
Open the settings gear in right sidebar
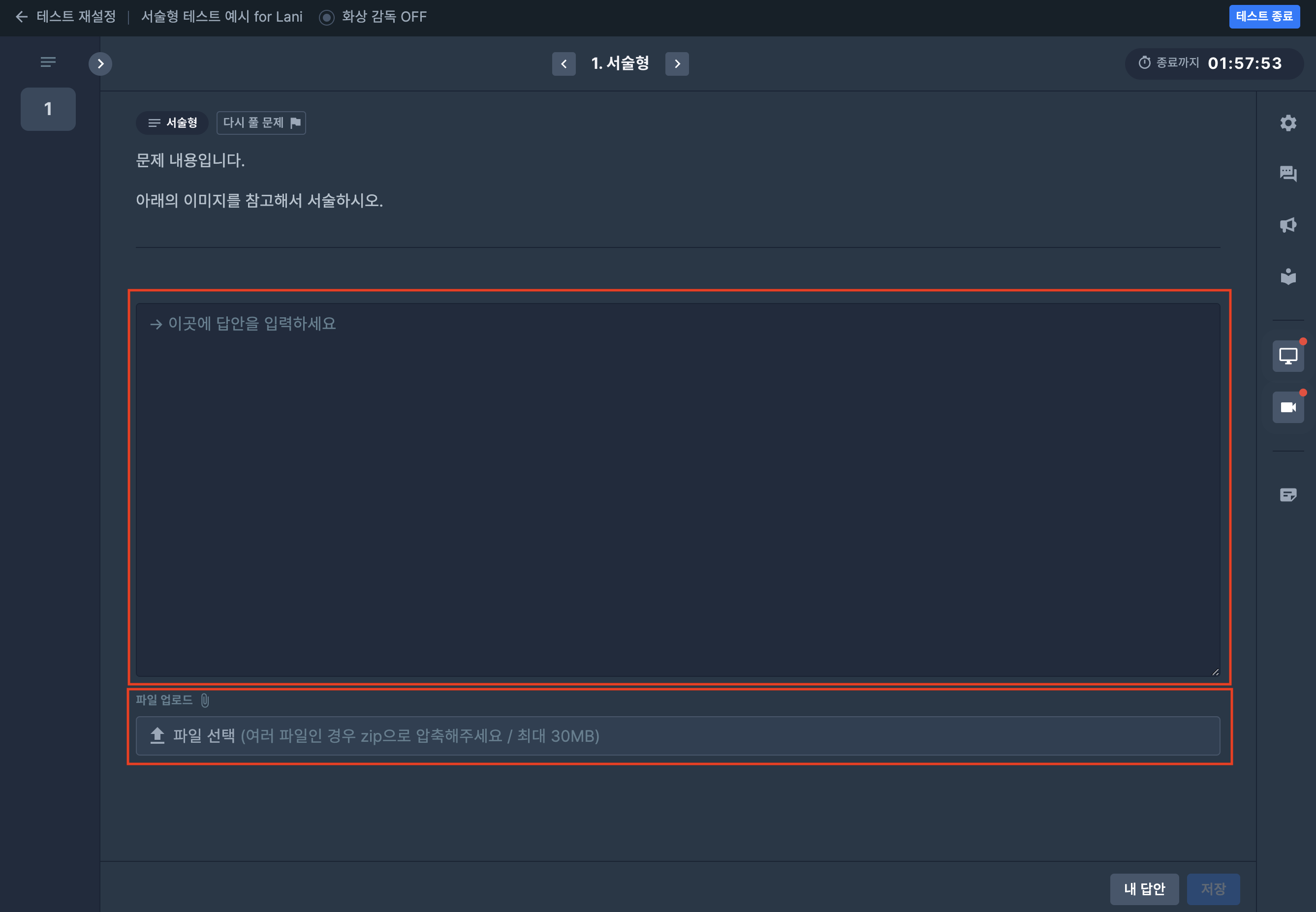tap(1287, 123)
